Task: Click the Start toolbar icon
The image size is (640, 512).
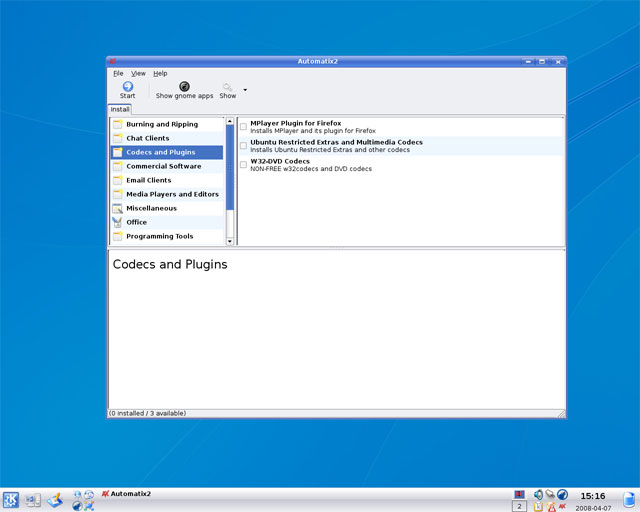Action: (127, 86)
